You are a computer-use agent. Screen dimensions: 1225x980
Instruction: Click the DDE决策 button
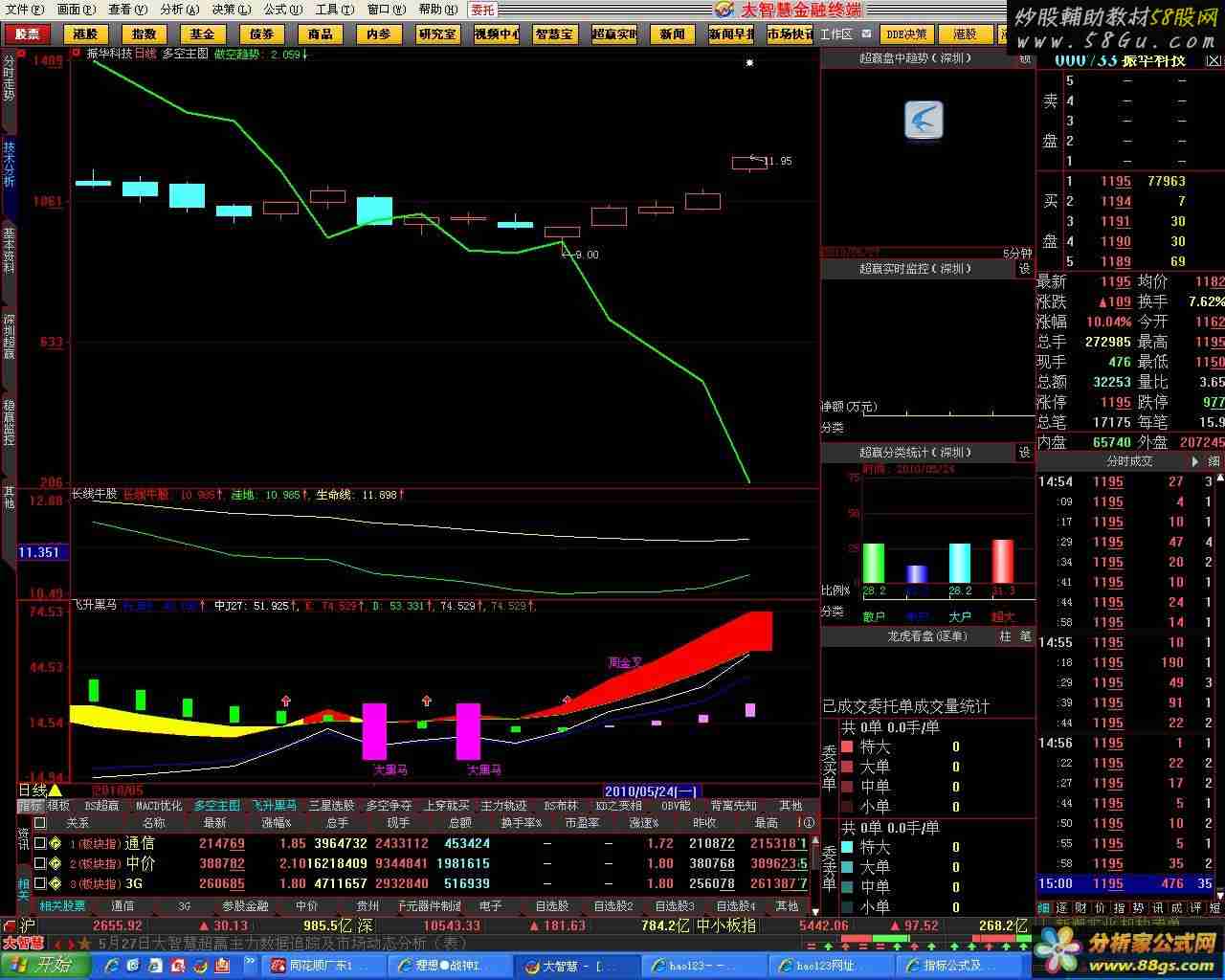pos(906,34)
